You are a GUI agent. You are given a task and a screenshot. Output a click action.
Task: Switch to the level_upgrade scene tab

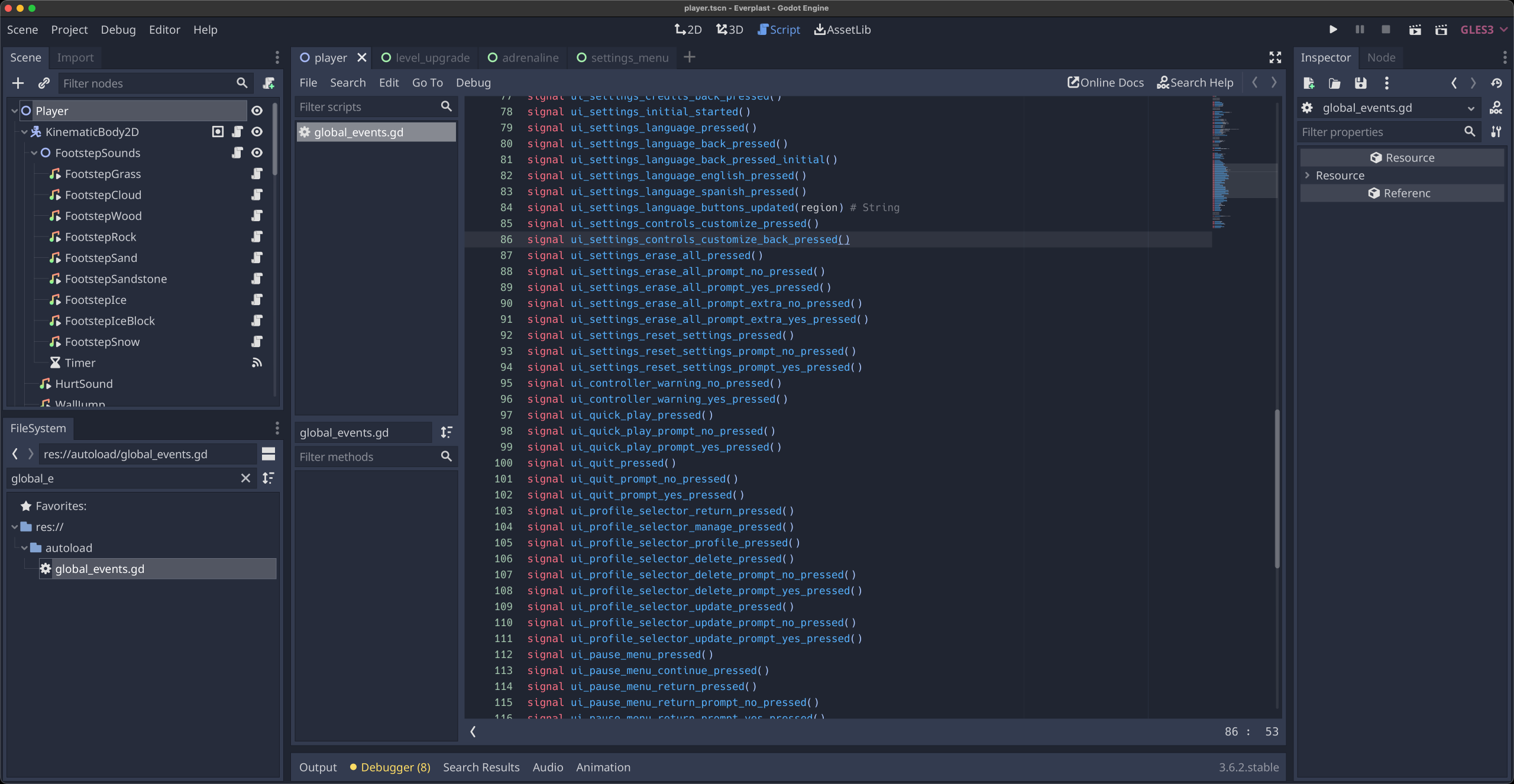[x=426, y=57]
